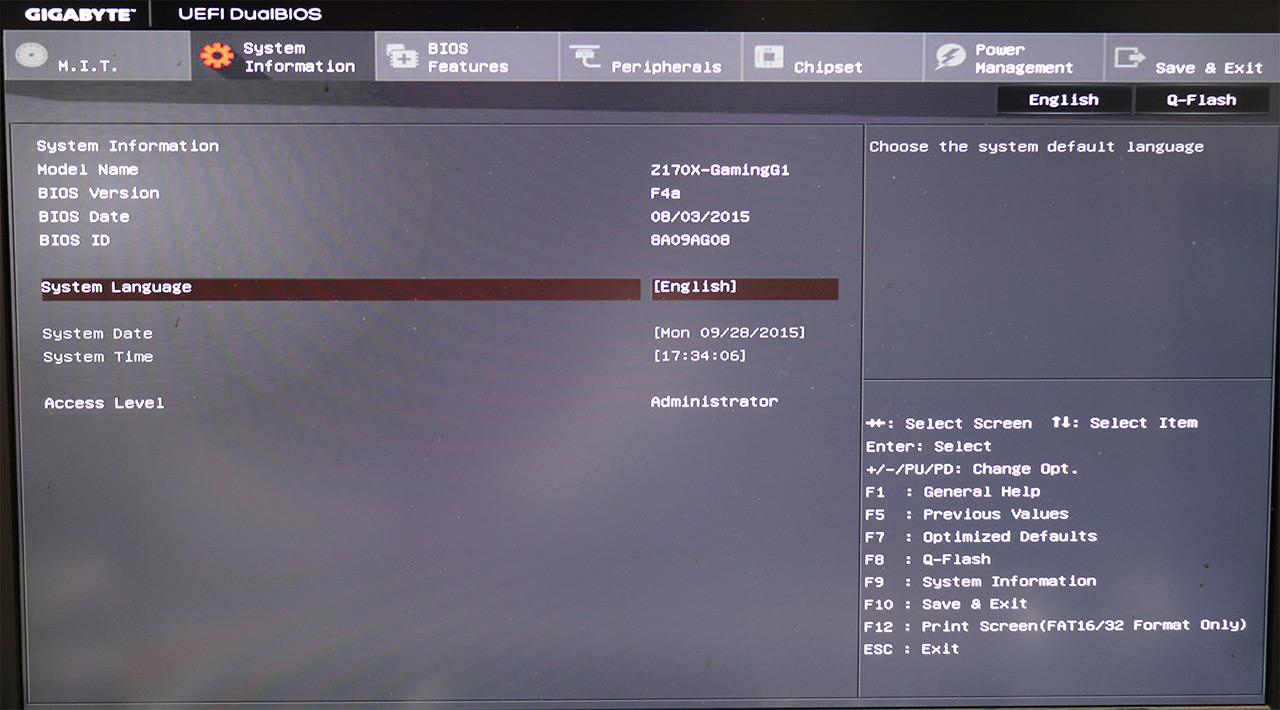Click the GIGABYTE logo
The image size is (1280, 710).
pos(79,15)
